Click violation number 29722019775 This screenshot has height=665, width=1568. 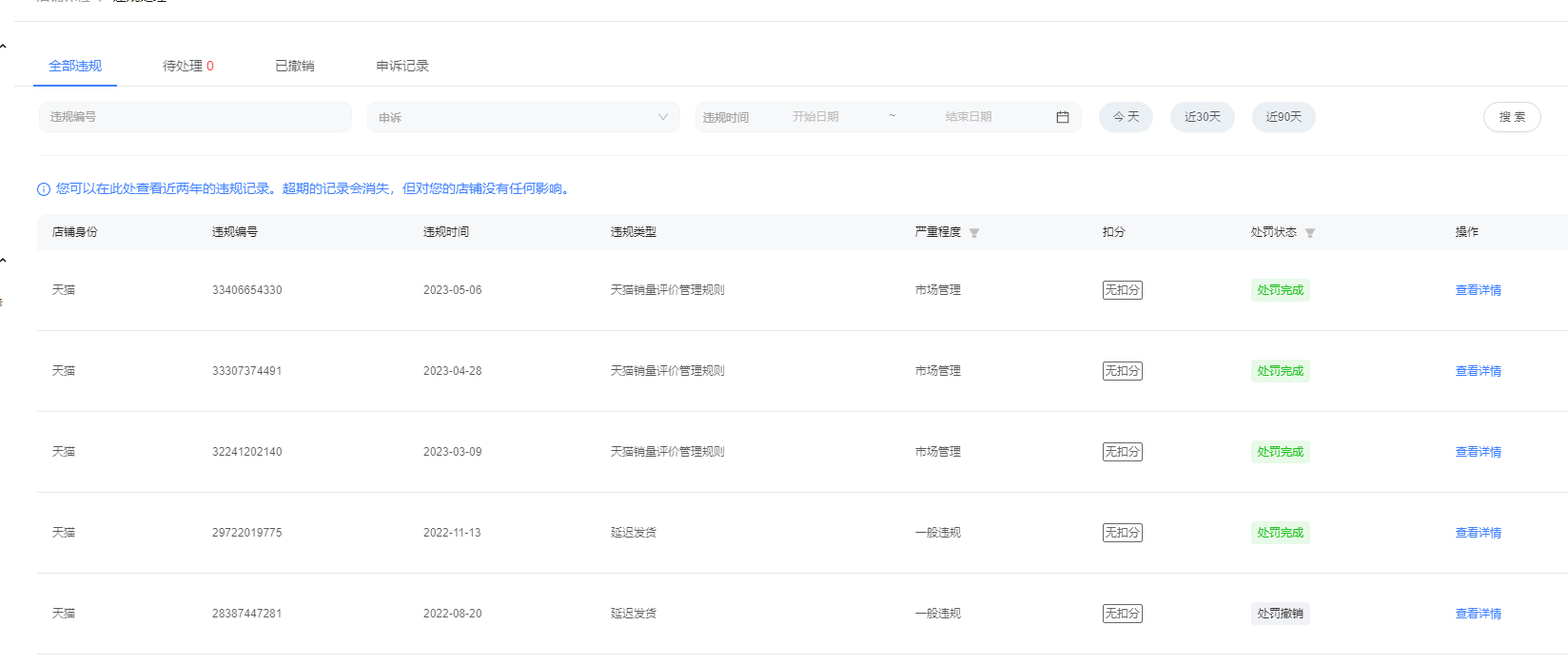click(x=247, y=533)
